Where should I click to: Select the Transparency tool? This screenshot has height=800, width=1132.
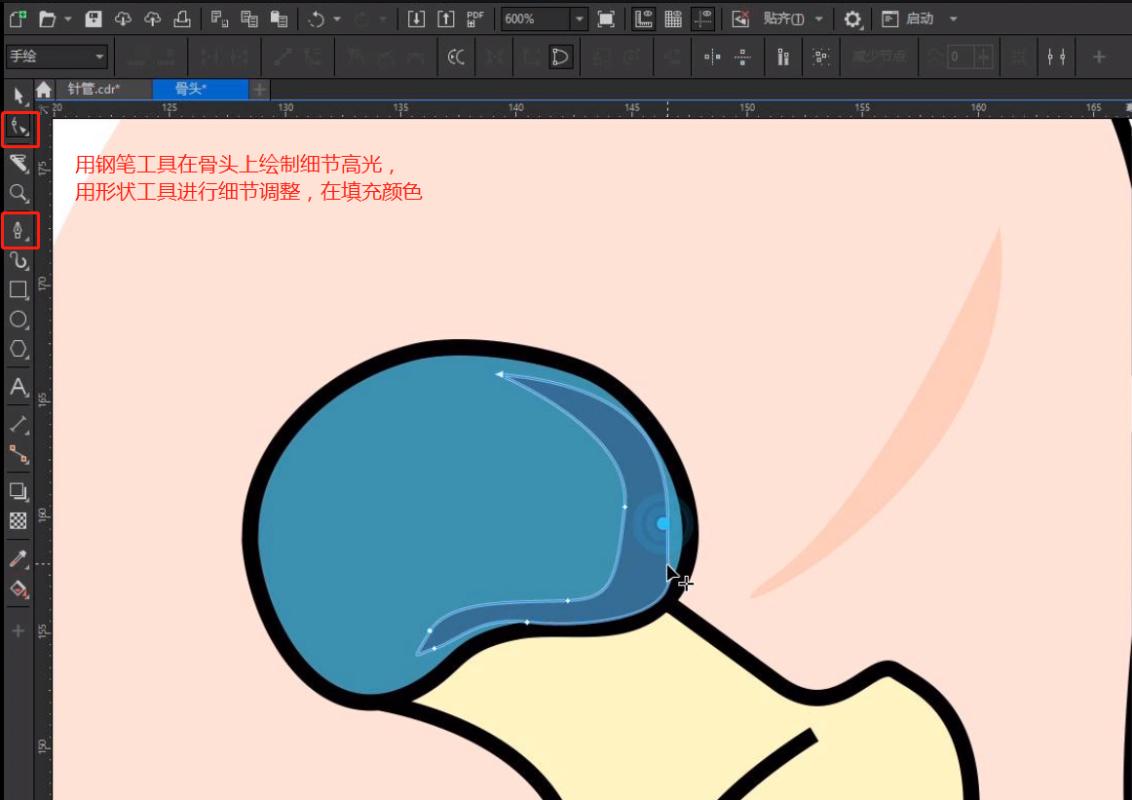[x=18, y=521]
